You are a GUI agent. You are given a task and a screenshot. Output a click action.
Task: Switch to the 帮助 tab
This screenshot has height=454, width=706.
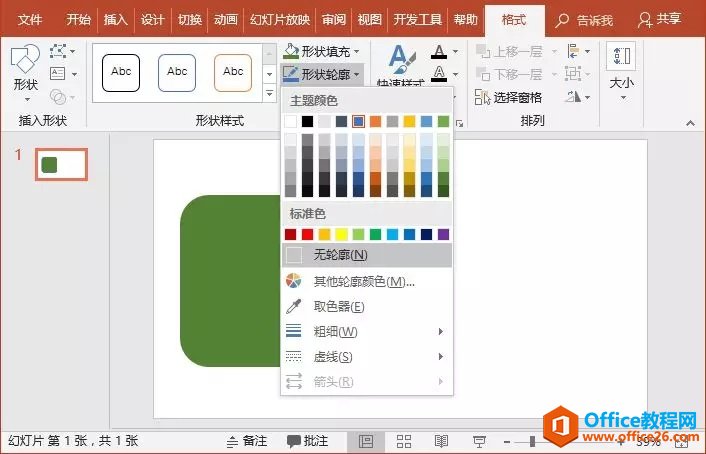(466, 20)
